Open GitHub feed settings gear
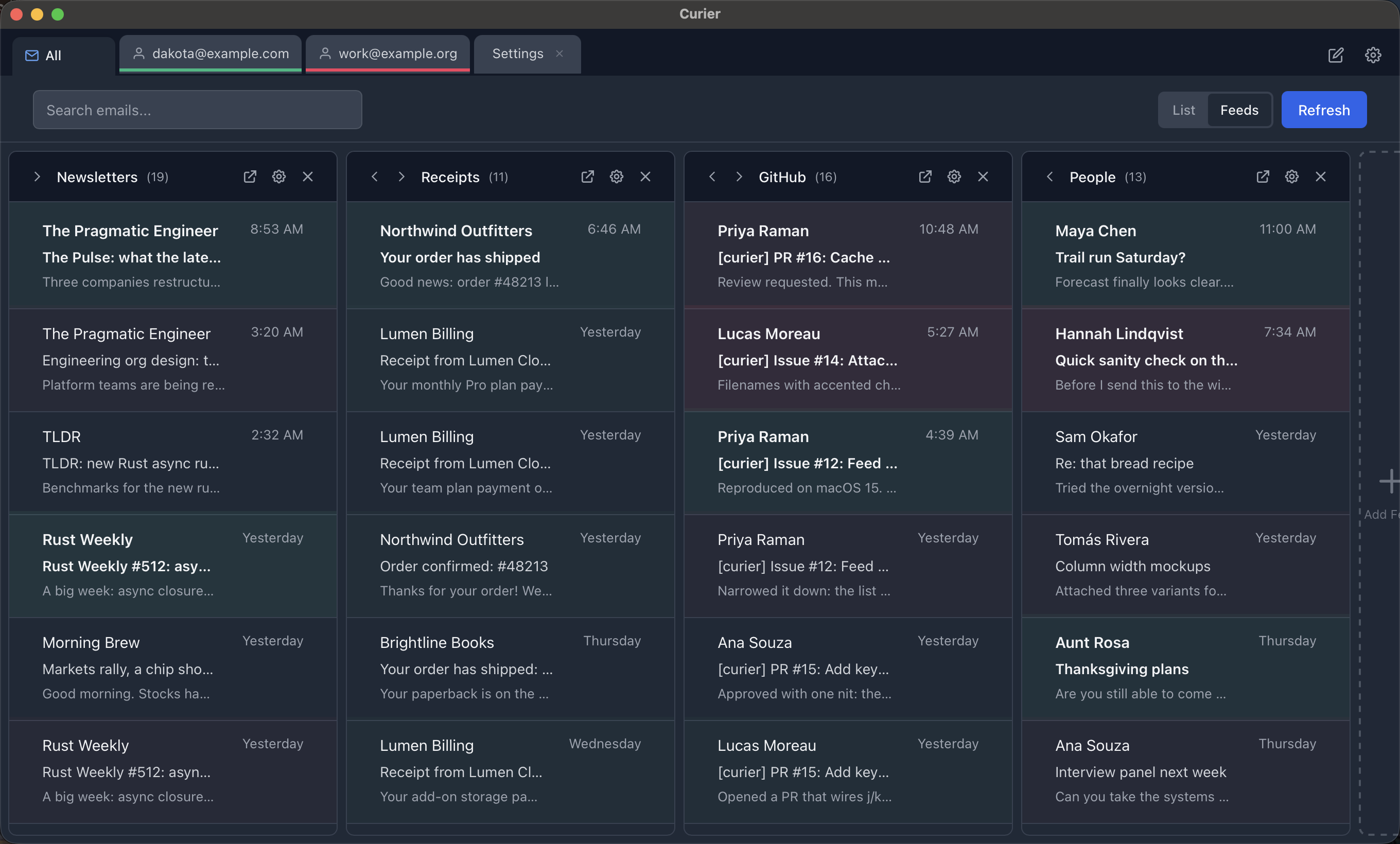This screenshot has height=844, width=1400. 954,177
